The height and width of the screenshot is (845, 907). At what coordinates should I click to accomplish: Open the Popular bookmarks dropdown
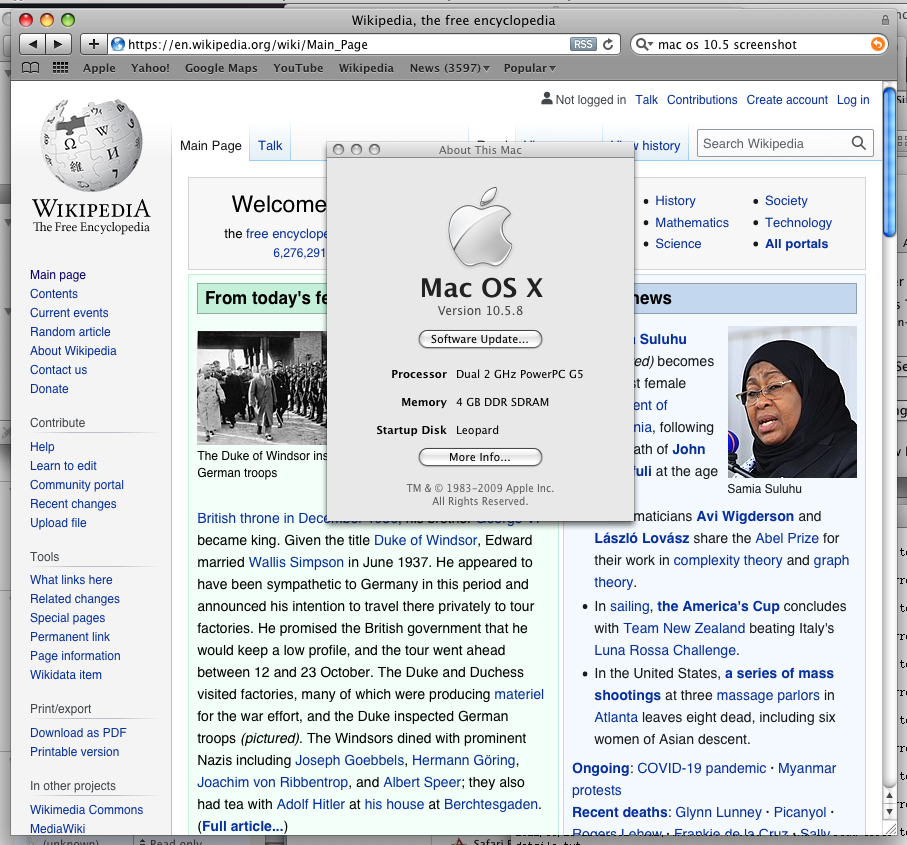pos(529,68)
